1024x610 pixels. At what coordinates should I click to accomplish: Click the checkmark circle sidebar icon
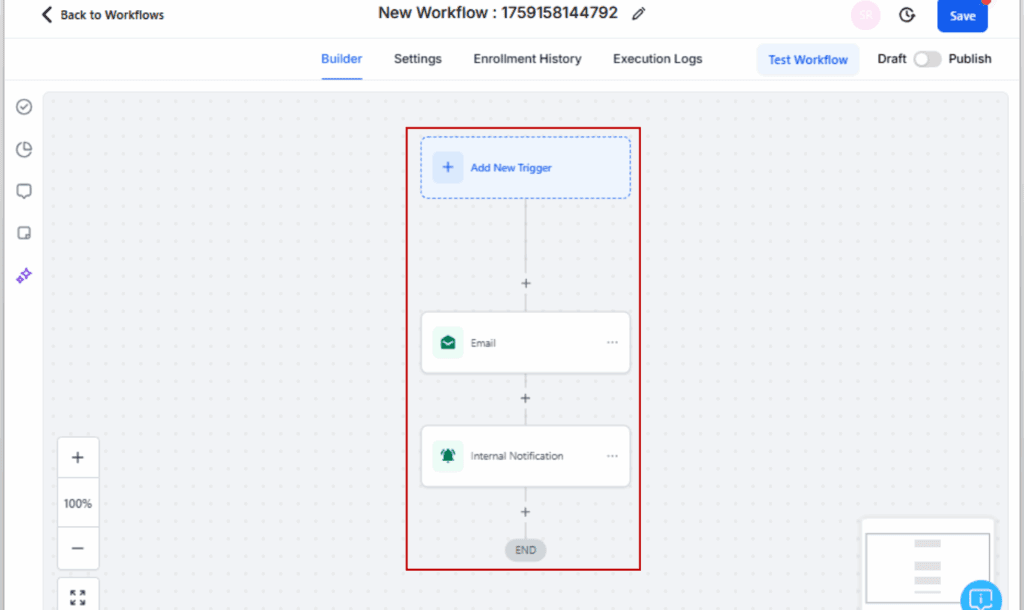tap(24, 107)
